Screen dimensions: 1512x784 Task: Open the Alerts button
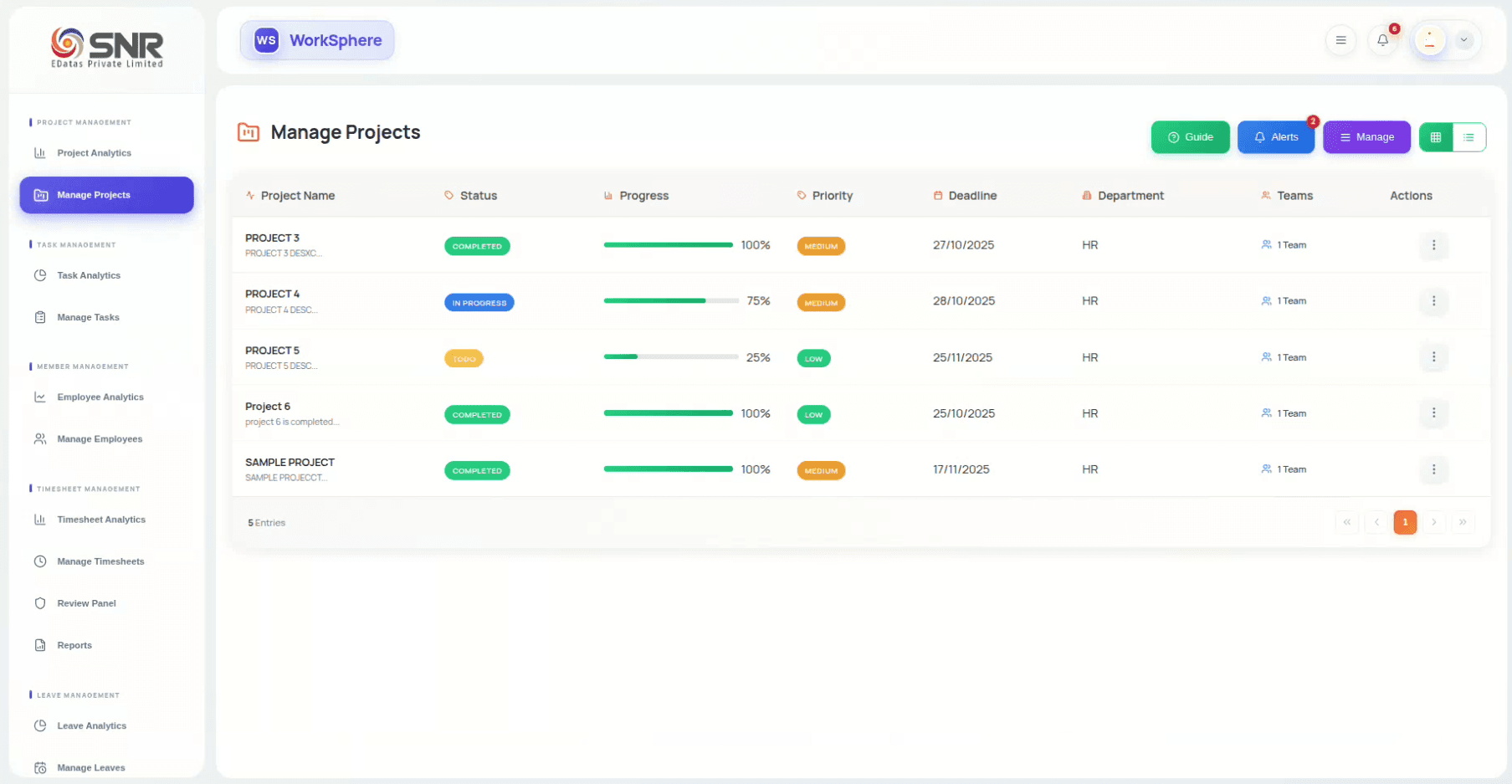click(1275, 137)
